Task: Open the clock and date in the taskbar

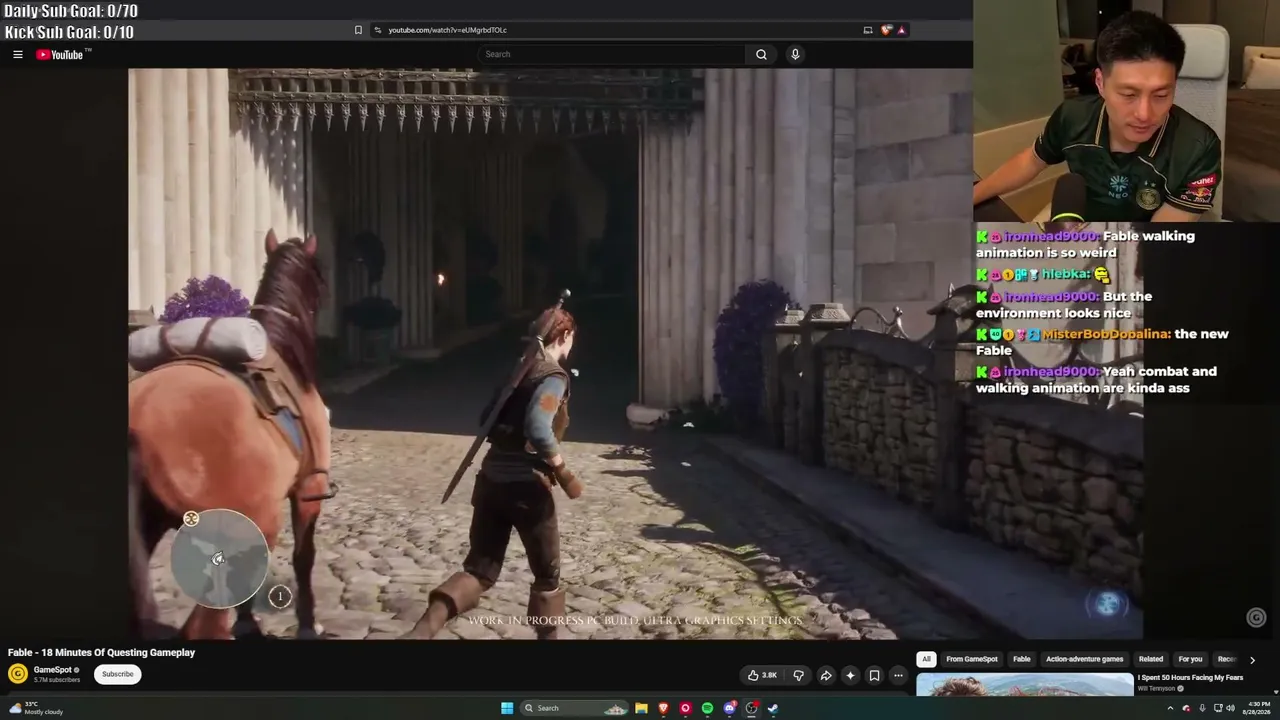Action: click(x=1258, y=708)
